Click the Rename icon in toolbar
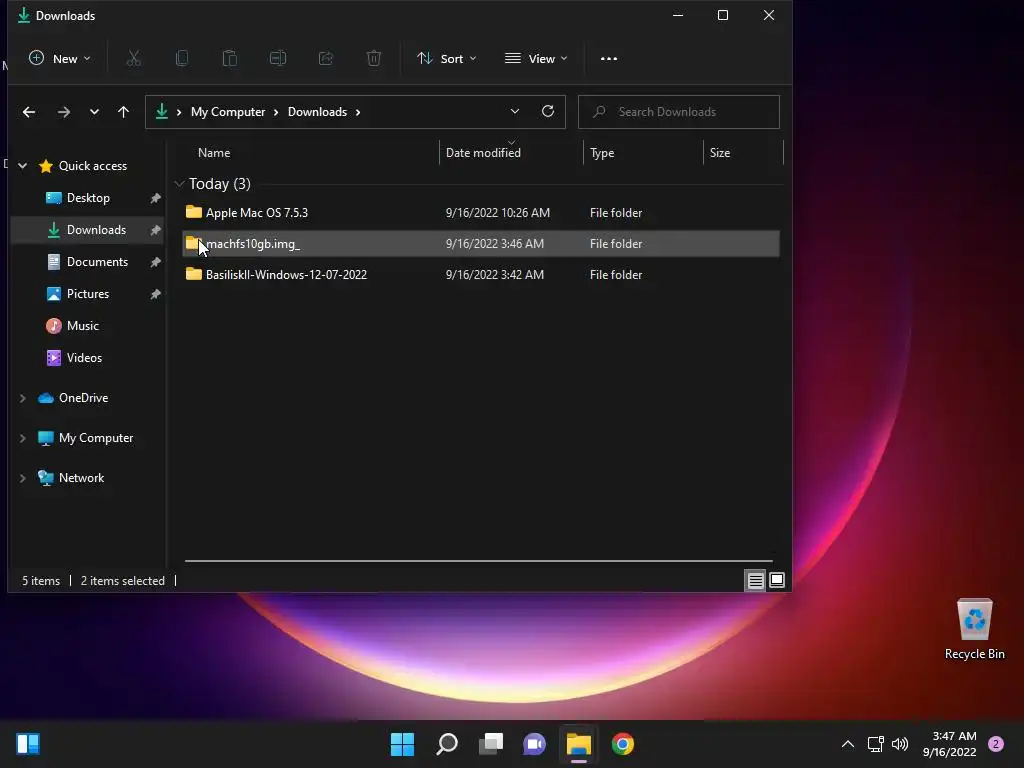This screenshot has width=1024, height=768. click(278, 59)
